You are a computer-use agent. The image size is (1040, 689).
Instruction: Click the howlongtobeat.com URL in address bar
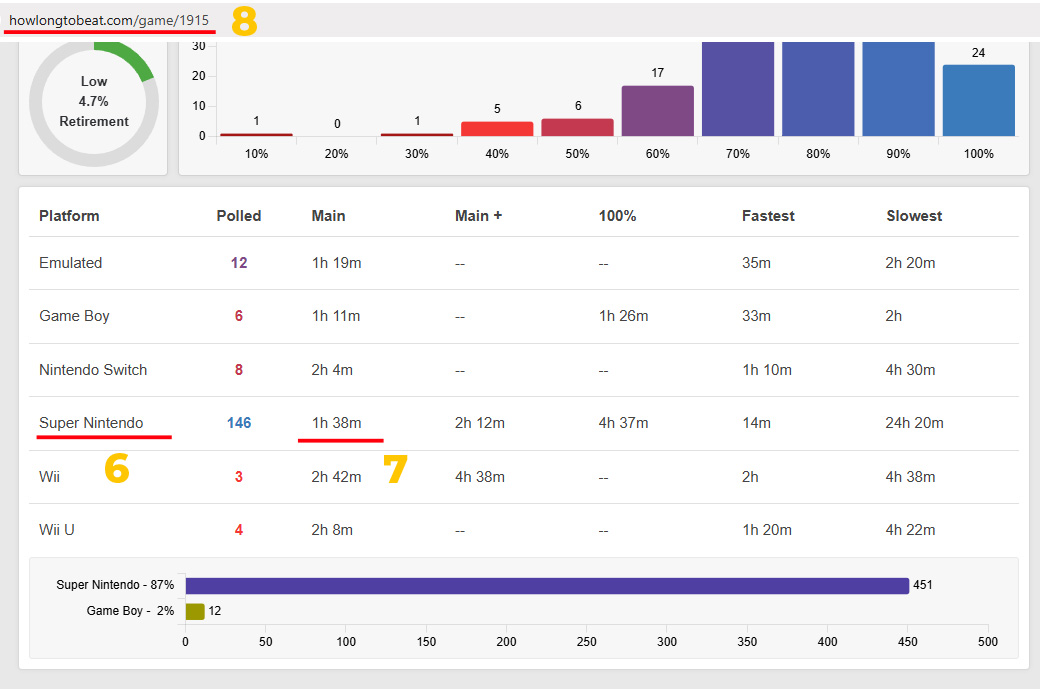pos(109,20)
